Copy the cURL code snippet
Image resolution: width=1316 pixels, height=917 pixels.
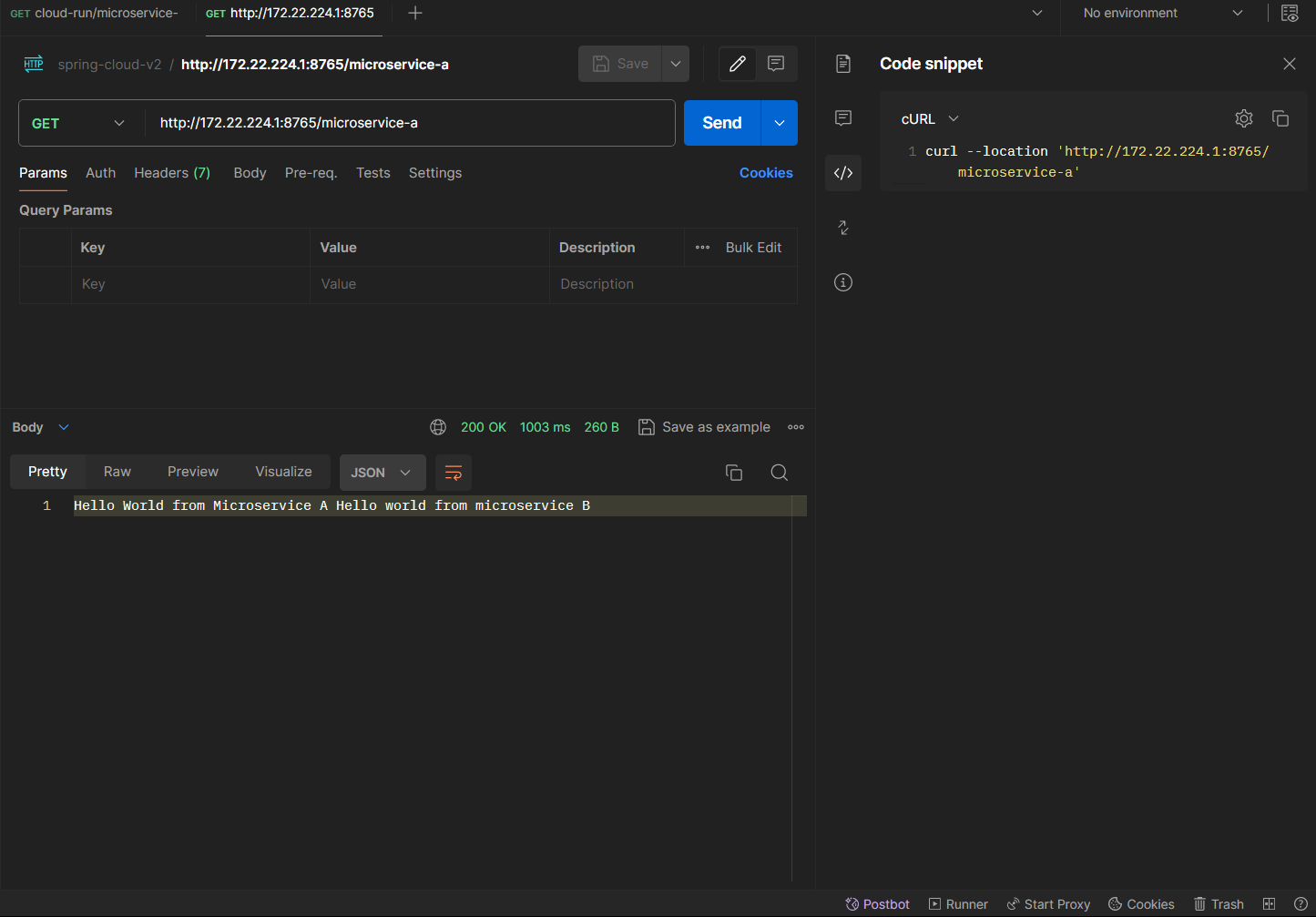[1280, 118]
